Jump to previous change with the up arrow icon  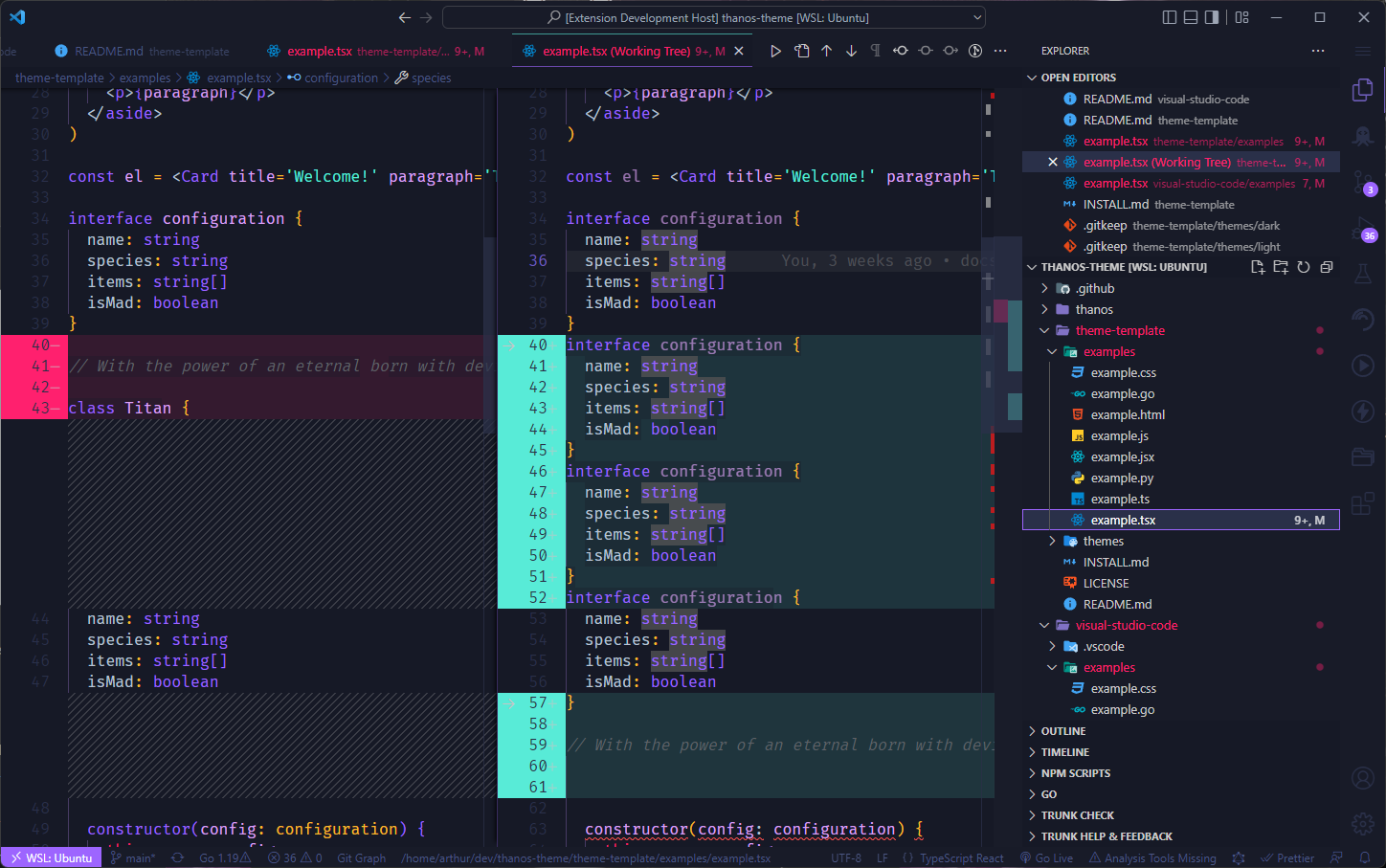point(826,50)
